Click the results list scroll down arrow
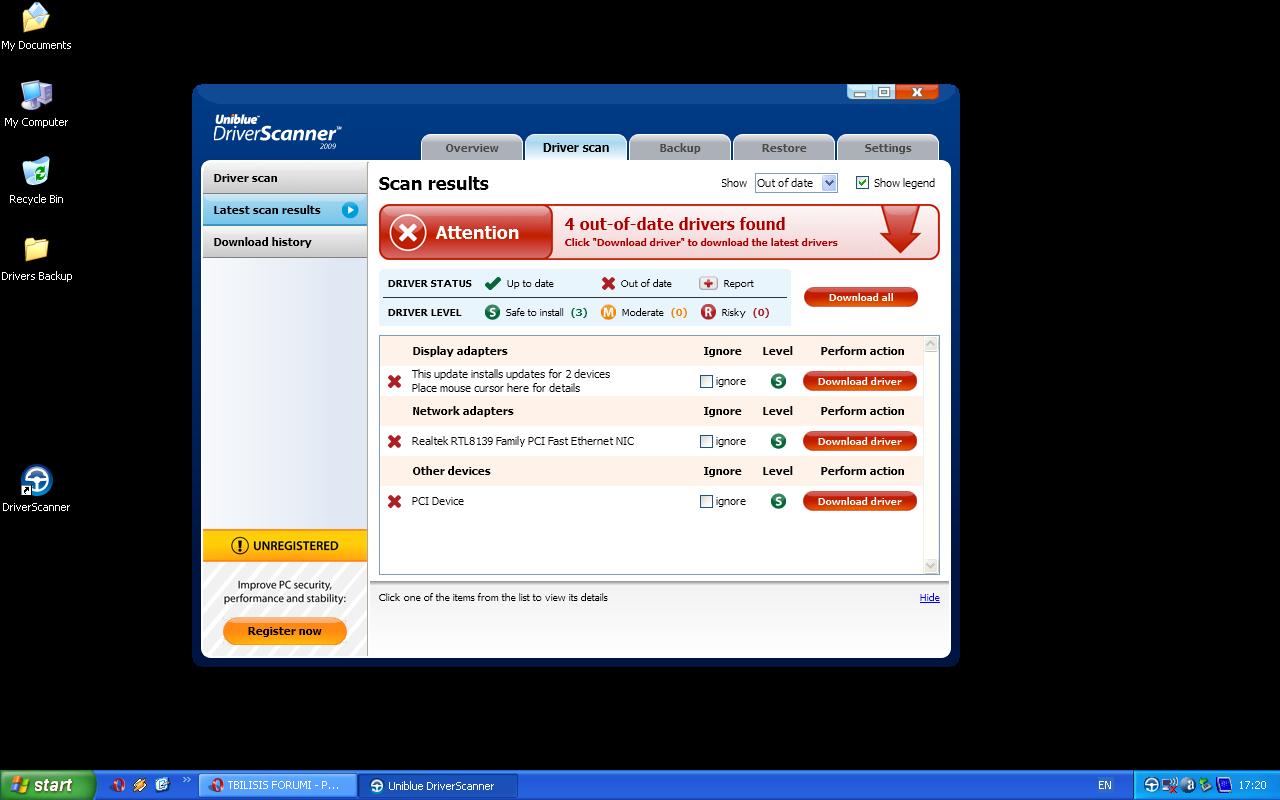The width and height of the screenshot is (1280, 800). coord(931,566)
